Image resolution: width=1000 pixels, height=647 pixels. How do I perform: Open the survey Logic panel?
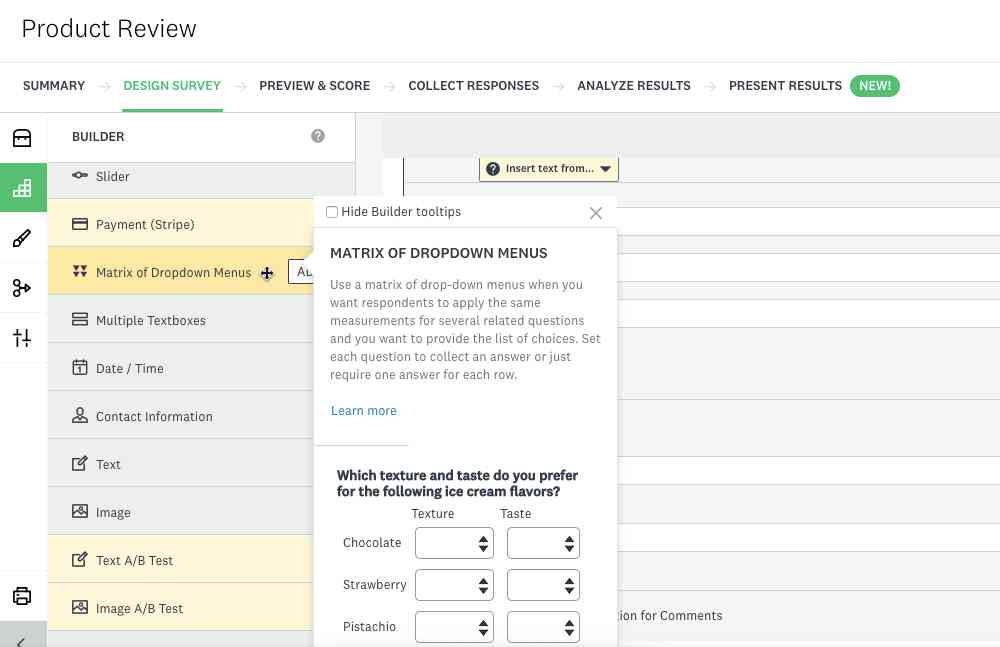[x=22, y=288]
